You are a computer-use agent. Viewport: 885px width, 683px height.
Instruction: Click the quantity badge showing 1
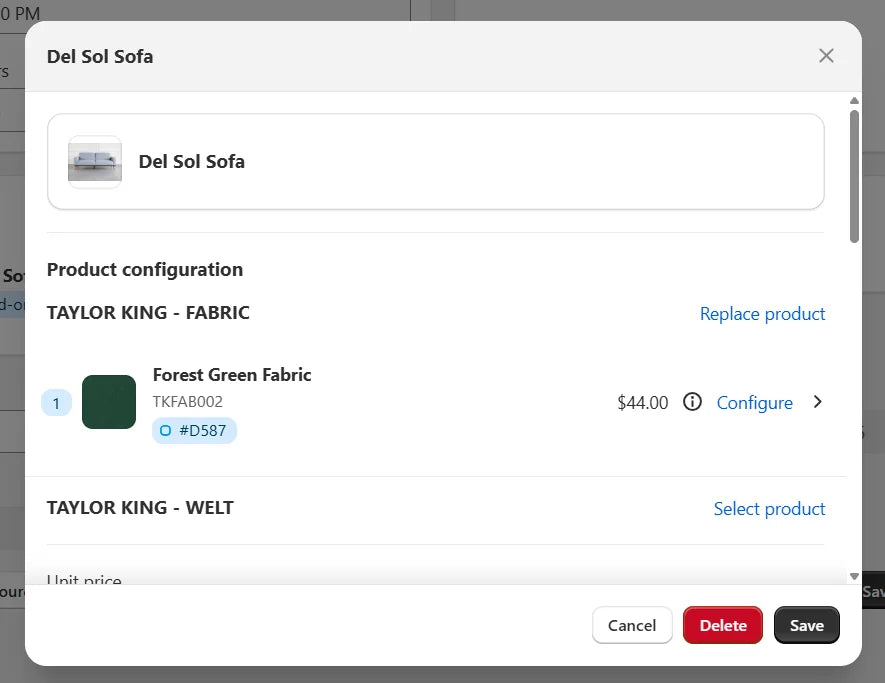(x=56, y=403)
